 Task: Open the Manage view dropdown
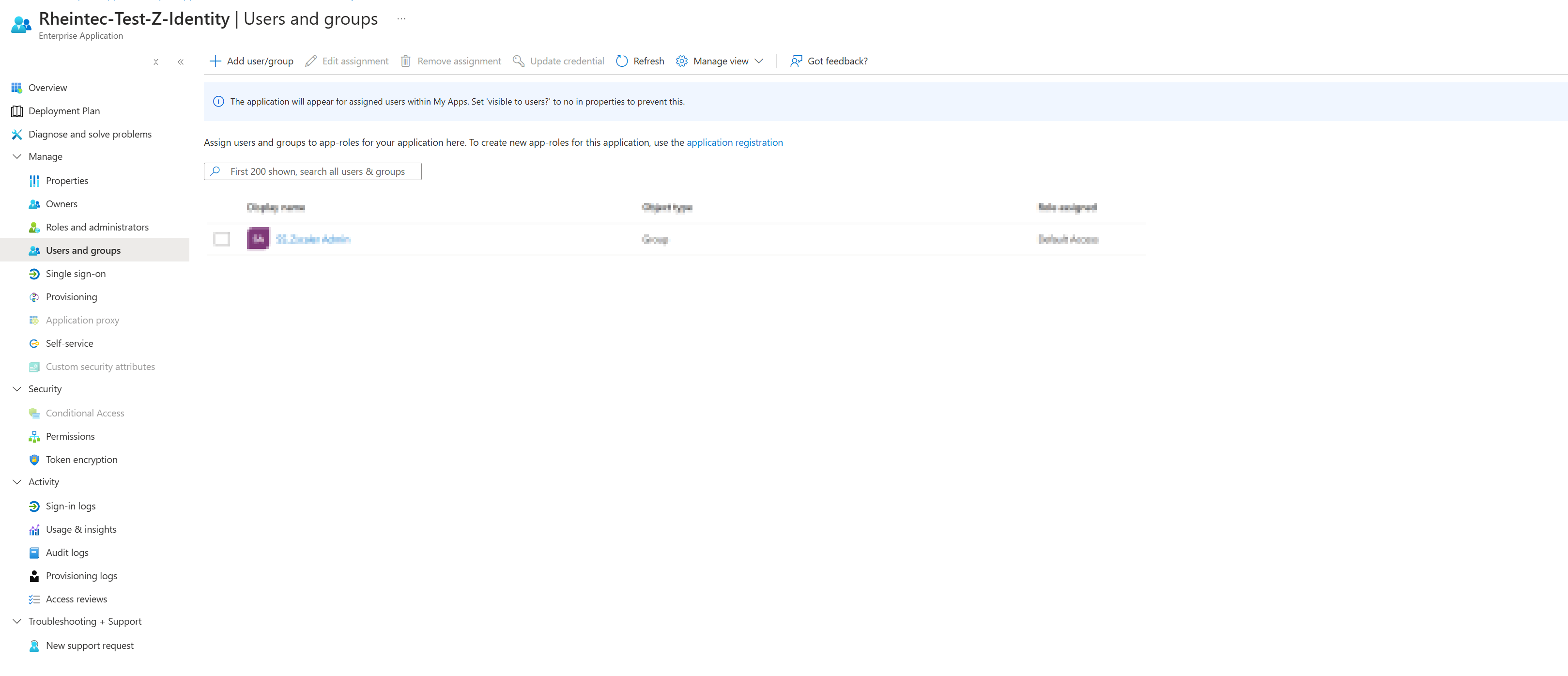tap(720, 61)
